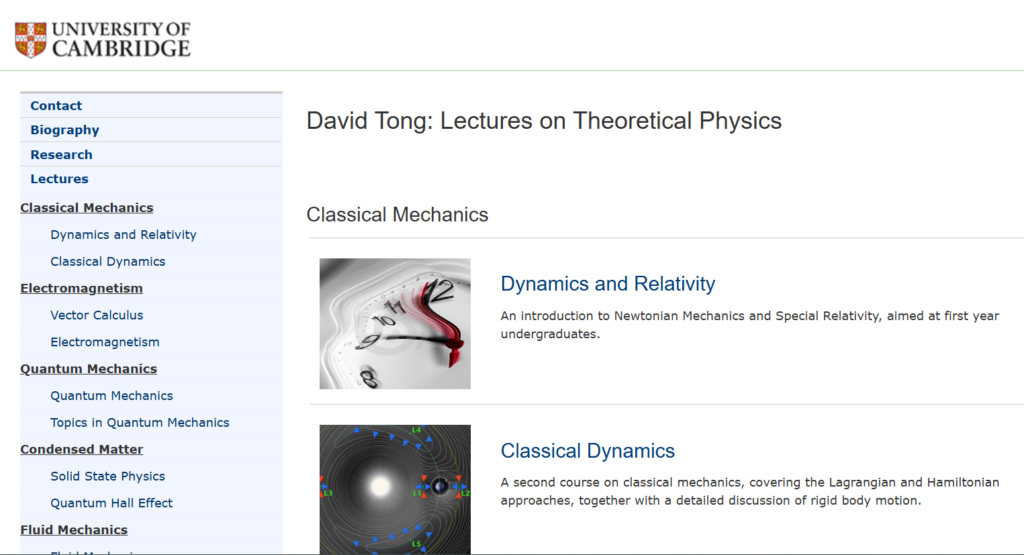Open the Electromagnetism course sidebar link

pos(105,342)
